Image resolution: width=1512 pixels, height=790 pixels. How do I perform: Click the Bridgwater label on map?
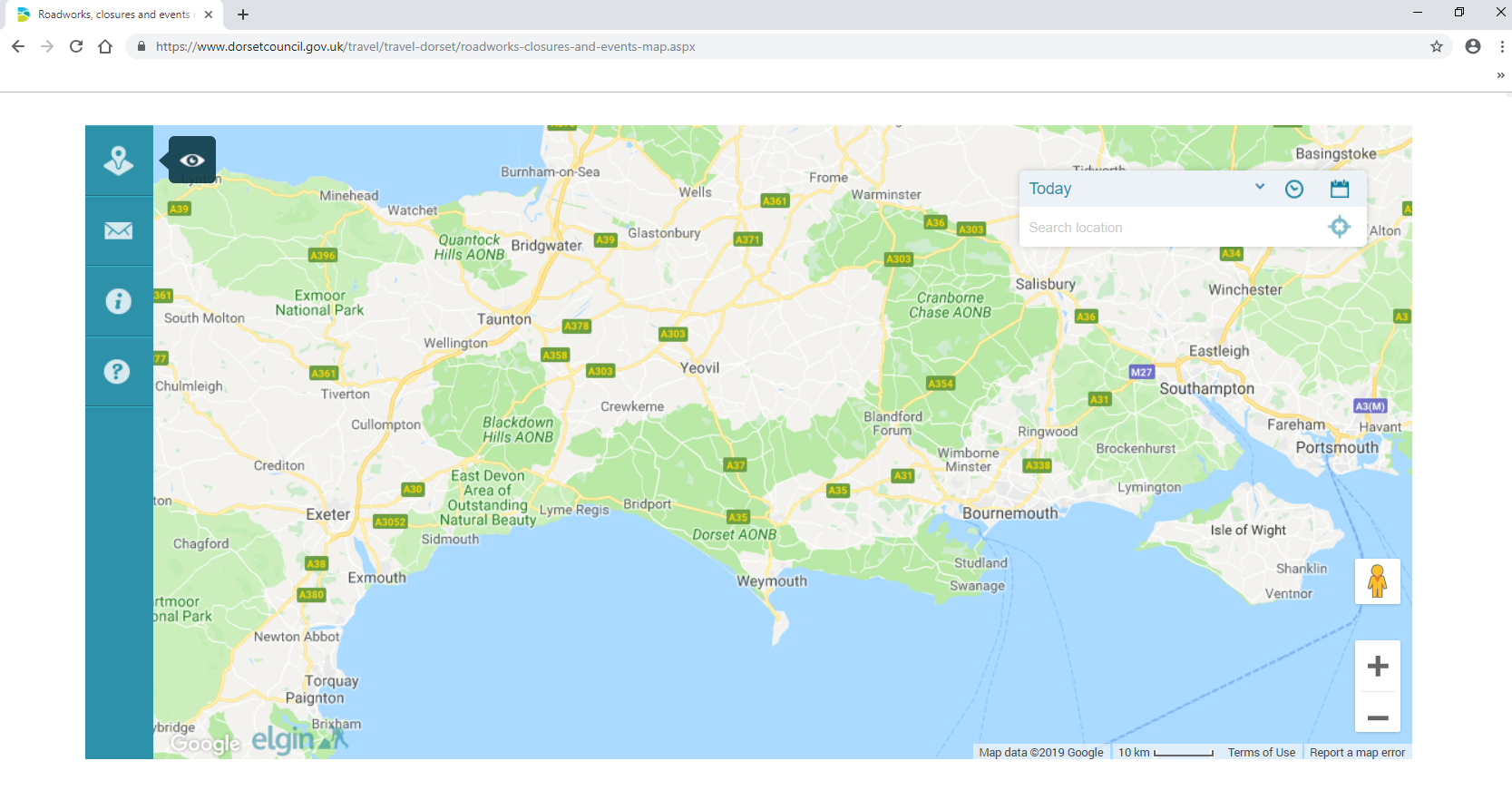pyautogui.click(x=547, y=246)
